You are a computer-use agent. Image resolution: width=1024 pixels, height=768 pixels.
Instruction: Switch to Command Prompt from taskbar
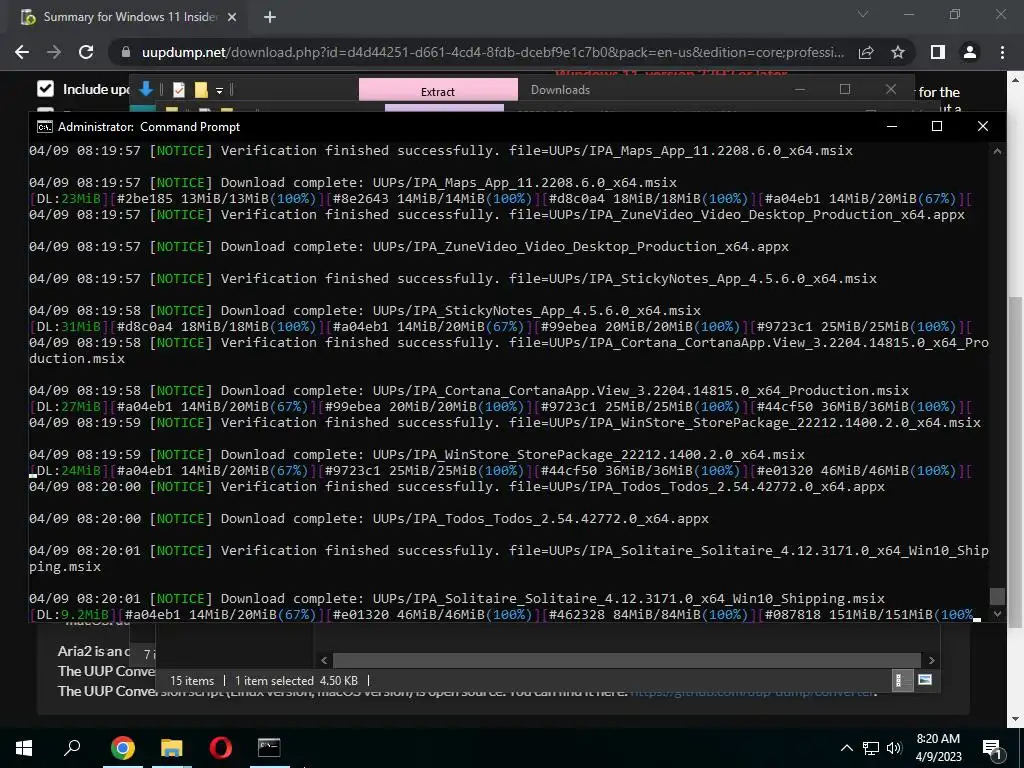click(269, 747)
